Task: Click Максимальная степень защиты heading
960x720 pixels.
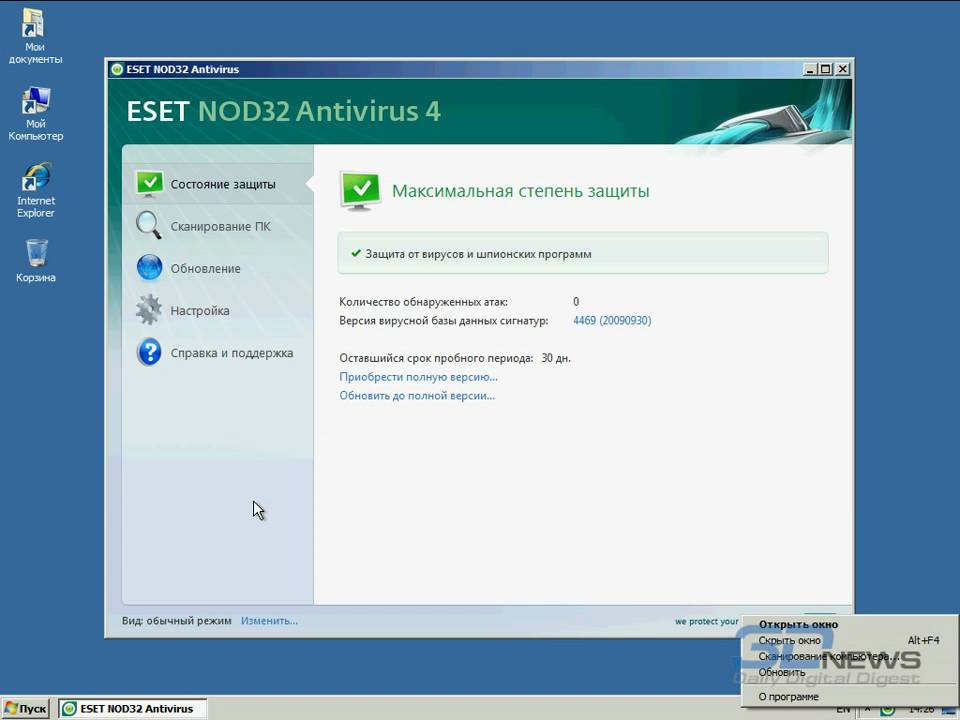Action: coord(520,191)
